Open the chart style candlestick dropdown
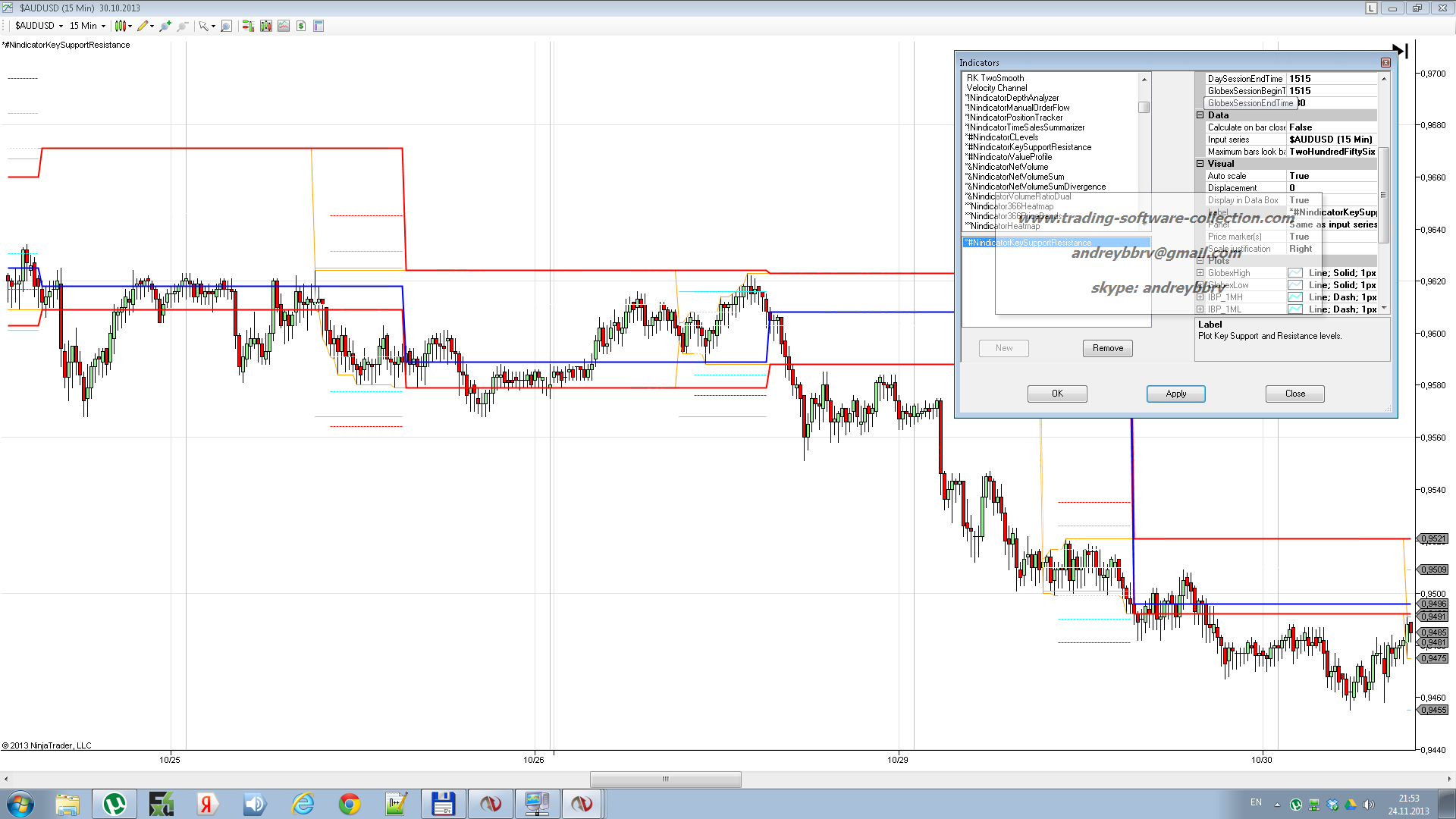Screen dimensions: 1456x819 [x=122, y=26]
